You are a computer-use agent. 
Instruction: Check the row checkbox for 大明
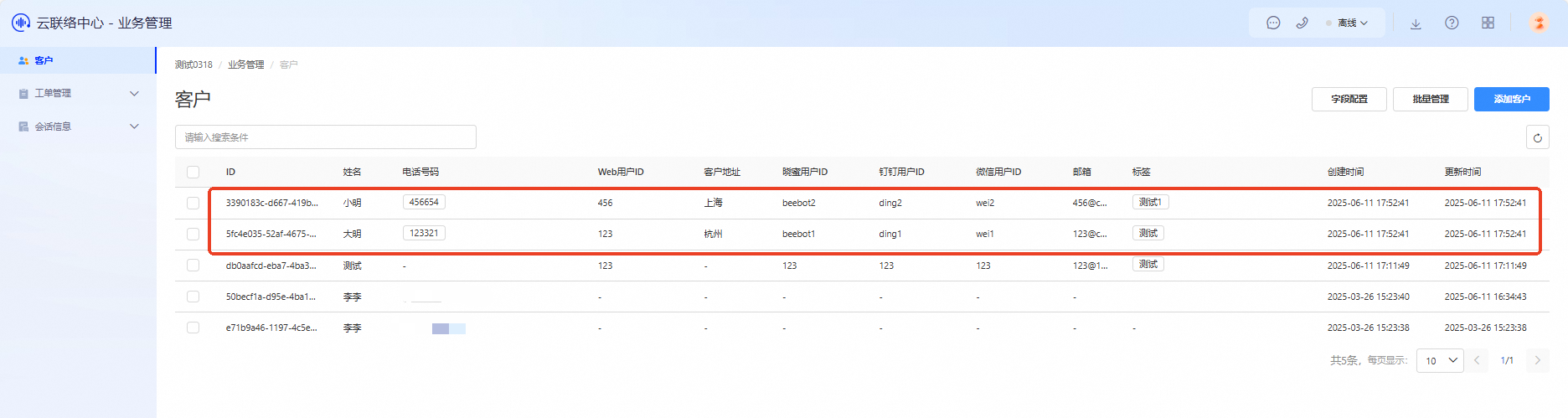pyautogui.click(x=193, y=234)
